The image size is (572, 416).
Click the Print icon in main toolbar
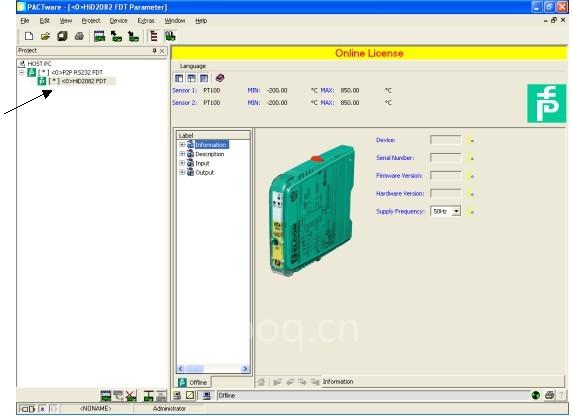tap(79, 36)
